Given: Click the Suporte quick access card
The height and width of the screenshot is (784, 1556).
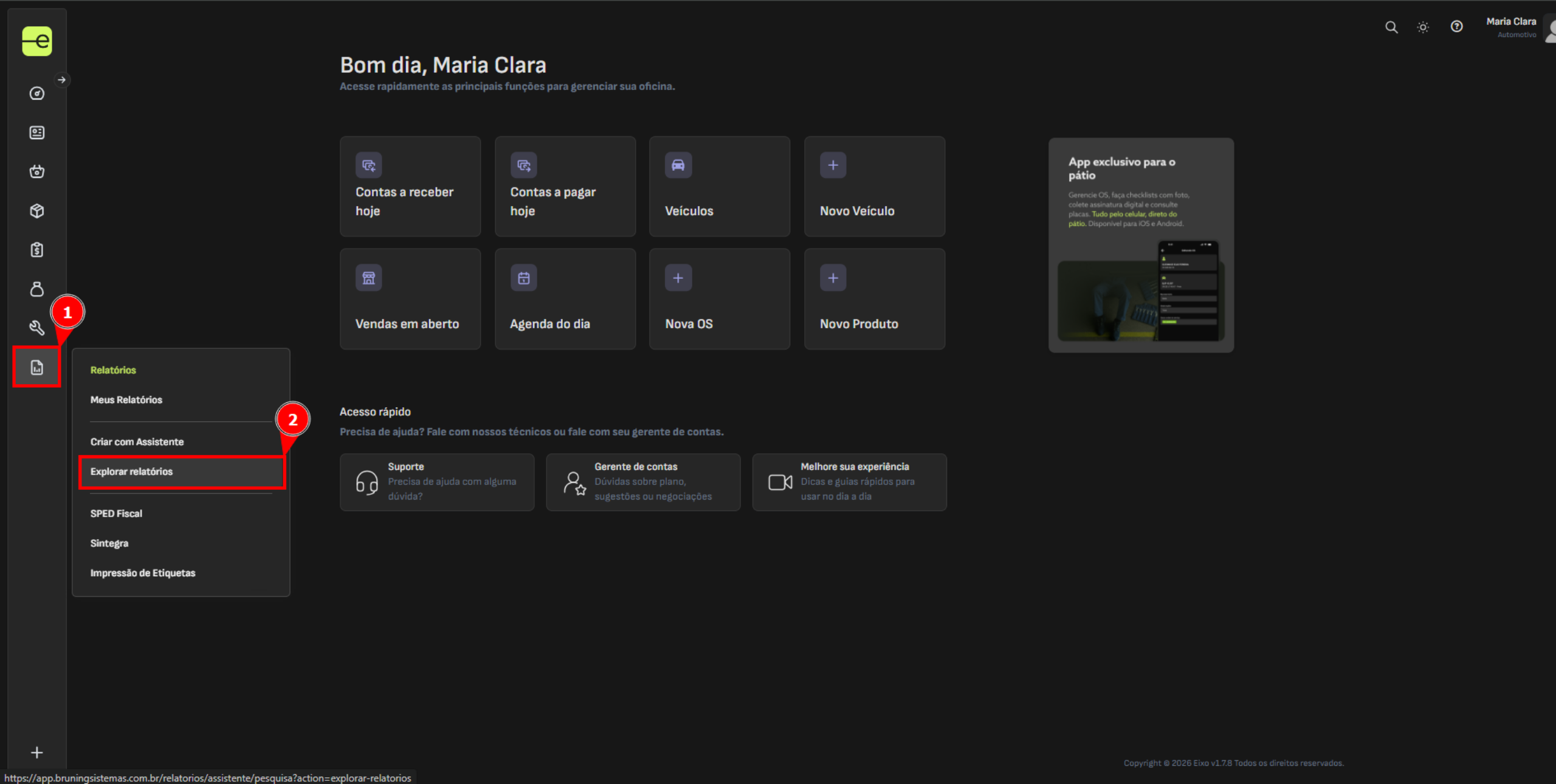Looking at the screenshot, I should pyautogui.click(x=437, y=482).
